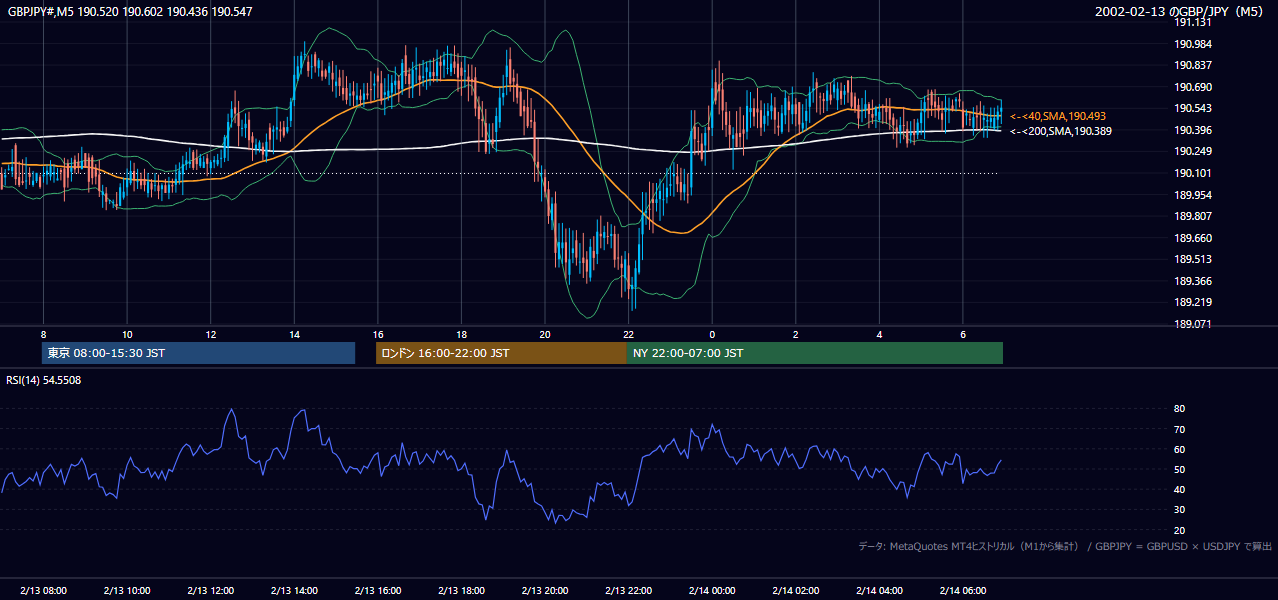Click price axis value 190.984
This screenshot has width=1278, height=600.
tap(1195, 44)
